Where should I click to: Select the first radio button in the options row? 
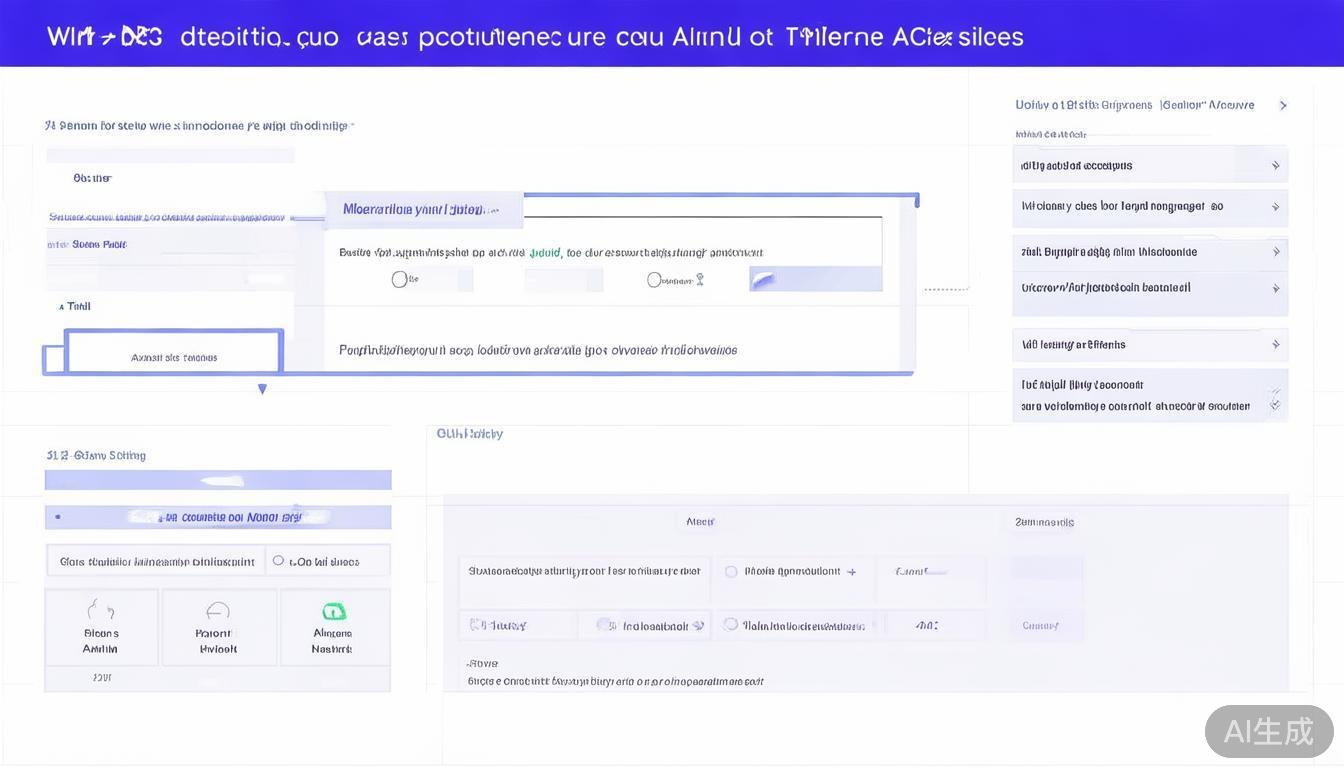pyautogui.click(x=399, y=280)
